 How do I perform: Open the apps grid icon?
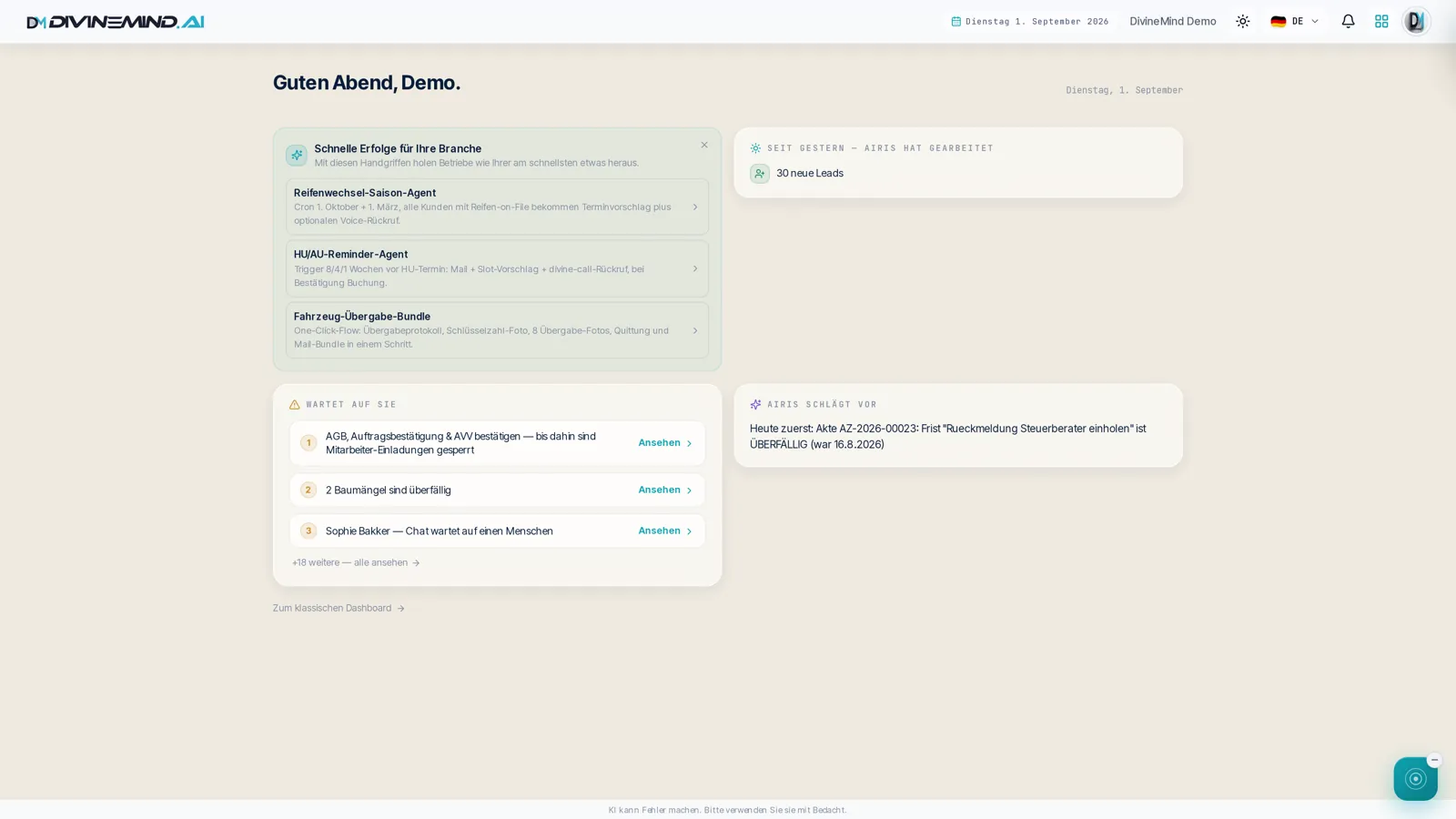(x=1381, y=21)
